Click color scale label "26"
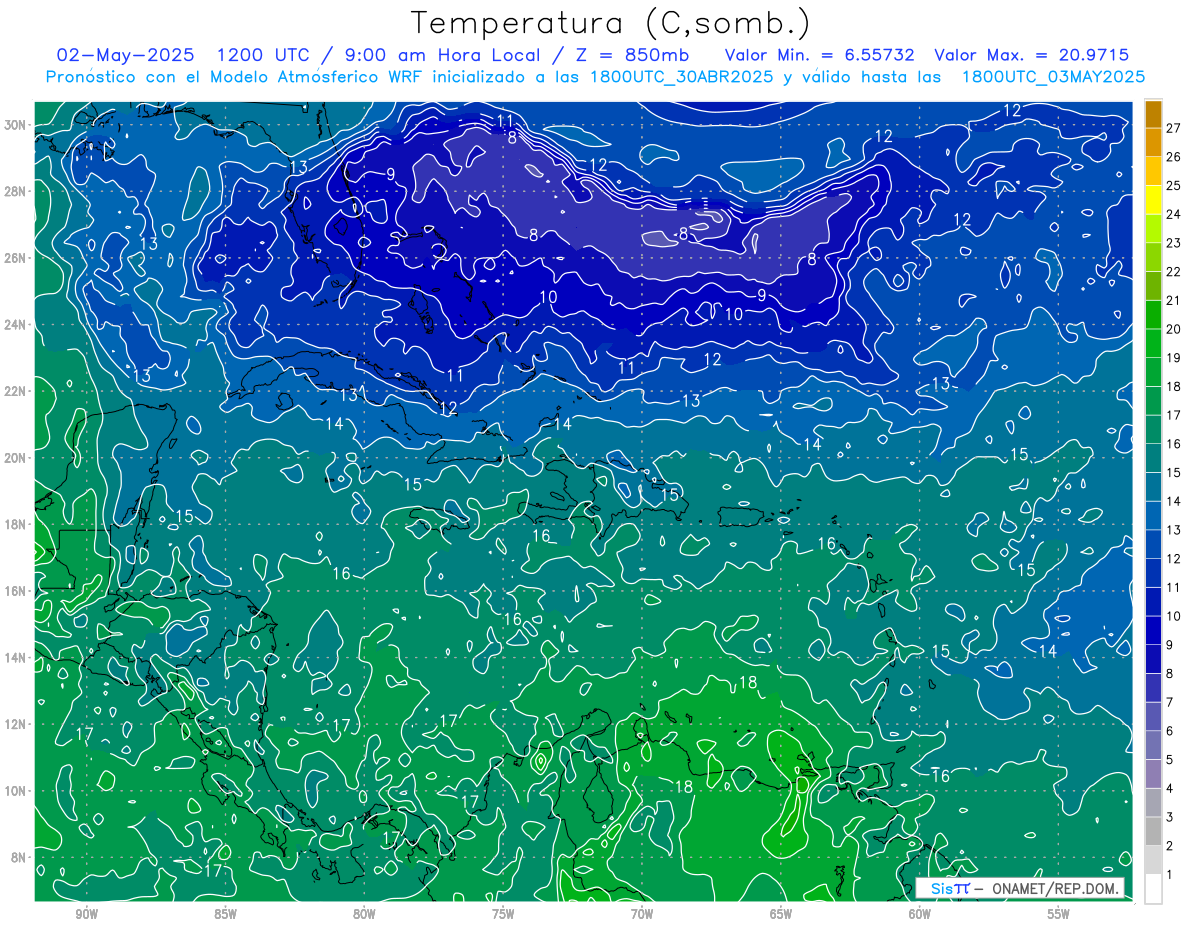The image size is (1200, 927). 1173,156
